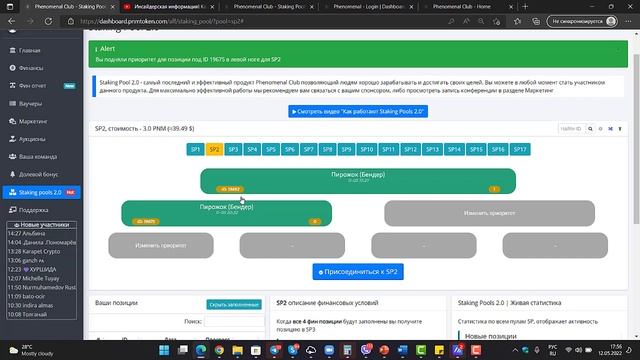Switch to Phenomenal Club - Home tab
640x360 pixels.
tap(469, 7)
